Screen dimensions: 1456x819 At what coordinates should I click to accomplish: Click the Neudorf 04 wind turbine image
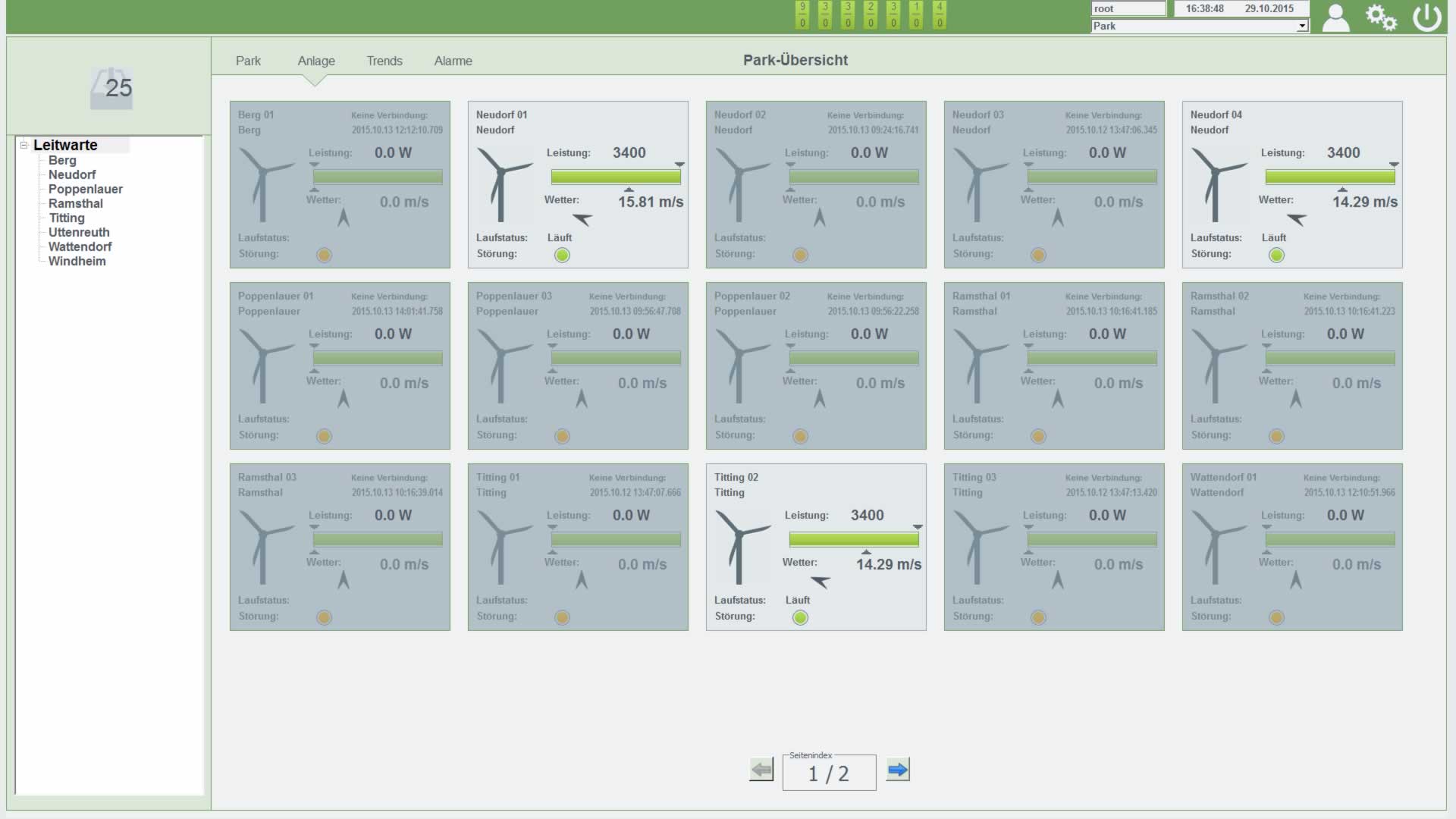(1218, 184)
